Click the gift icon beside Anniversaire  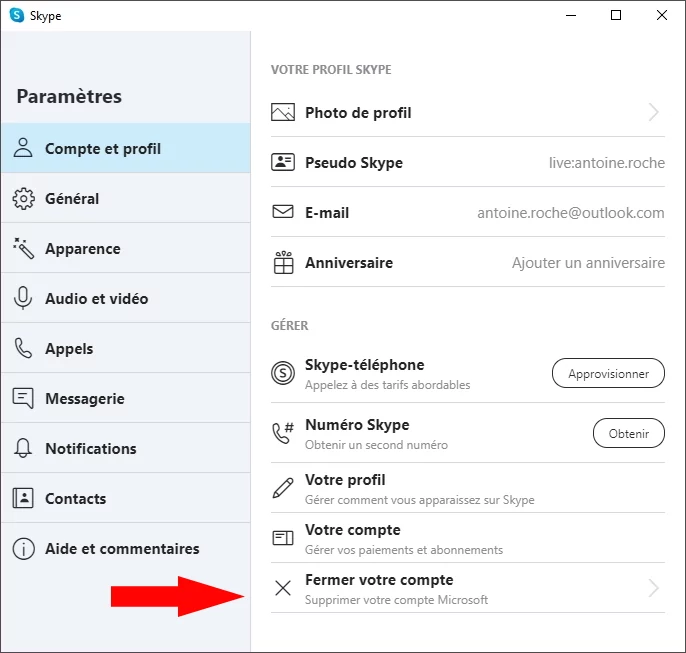pyautogui.click(x=283, y=262)
